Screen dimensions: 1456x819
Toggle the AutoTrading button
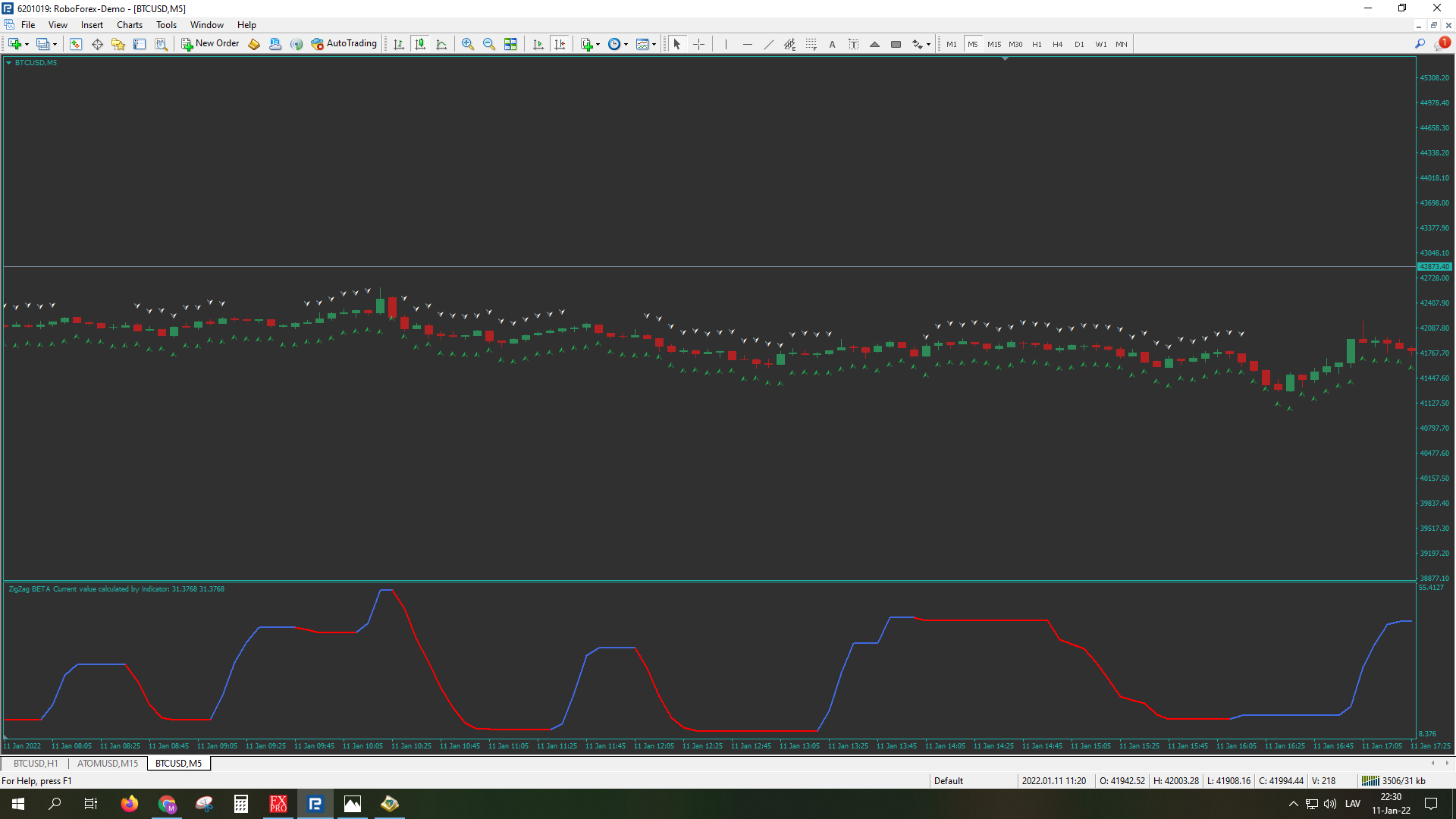[344, 44]
